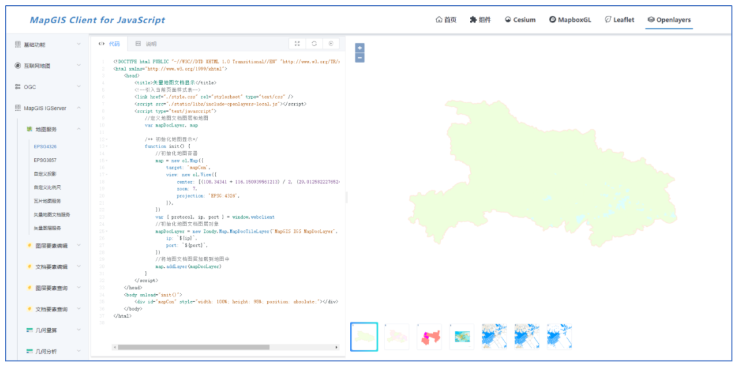Expand the 文档要素编辑 chevron

coord(79,266)
